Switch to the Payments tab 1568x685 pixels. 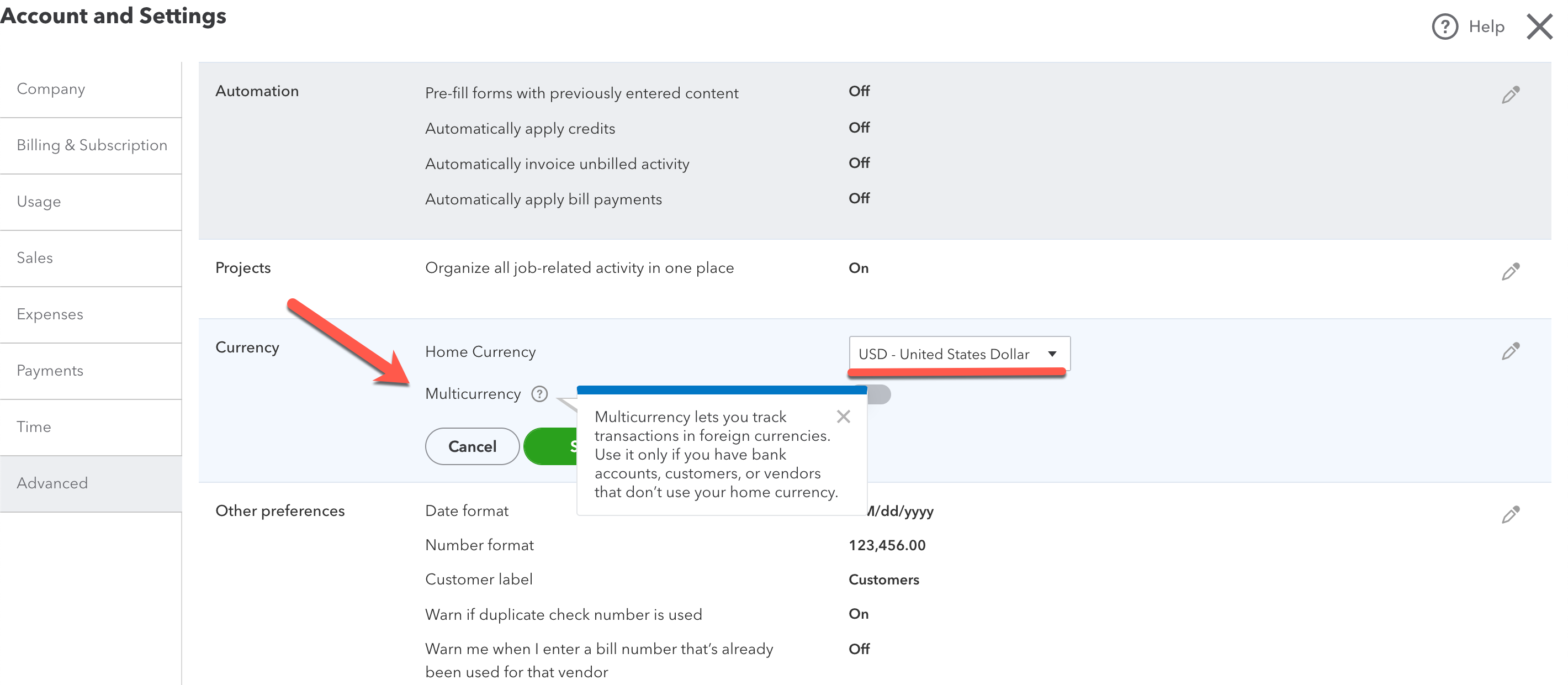coord(50,370)
